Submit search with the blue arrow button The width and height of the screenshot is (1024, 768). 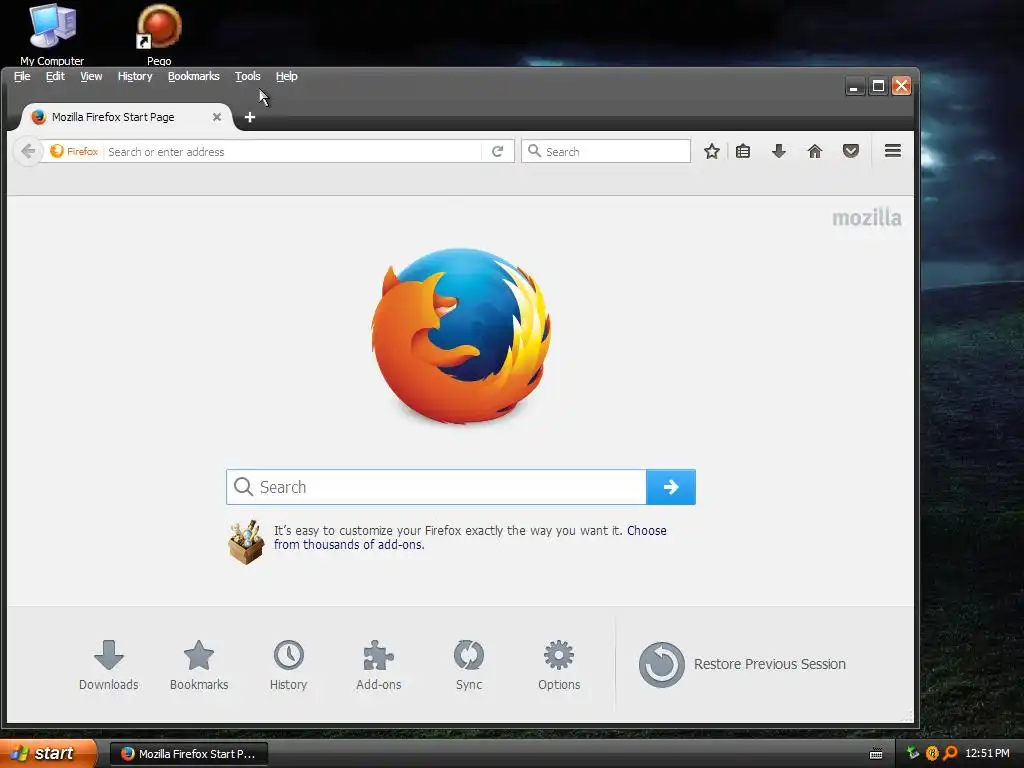pyautogui.click(x=671, y=487)
